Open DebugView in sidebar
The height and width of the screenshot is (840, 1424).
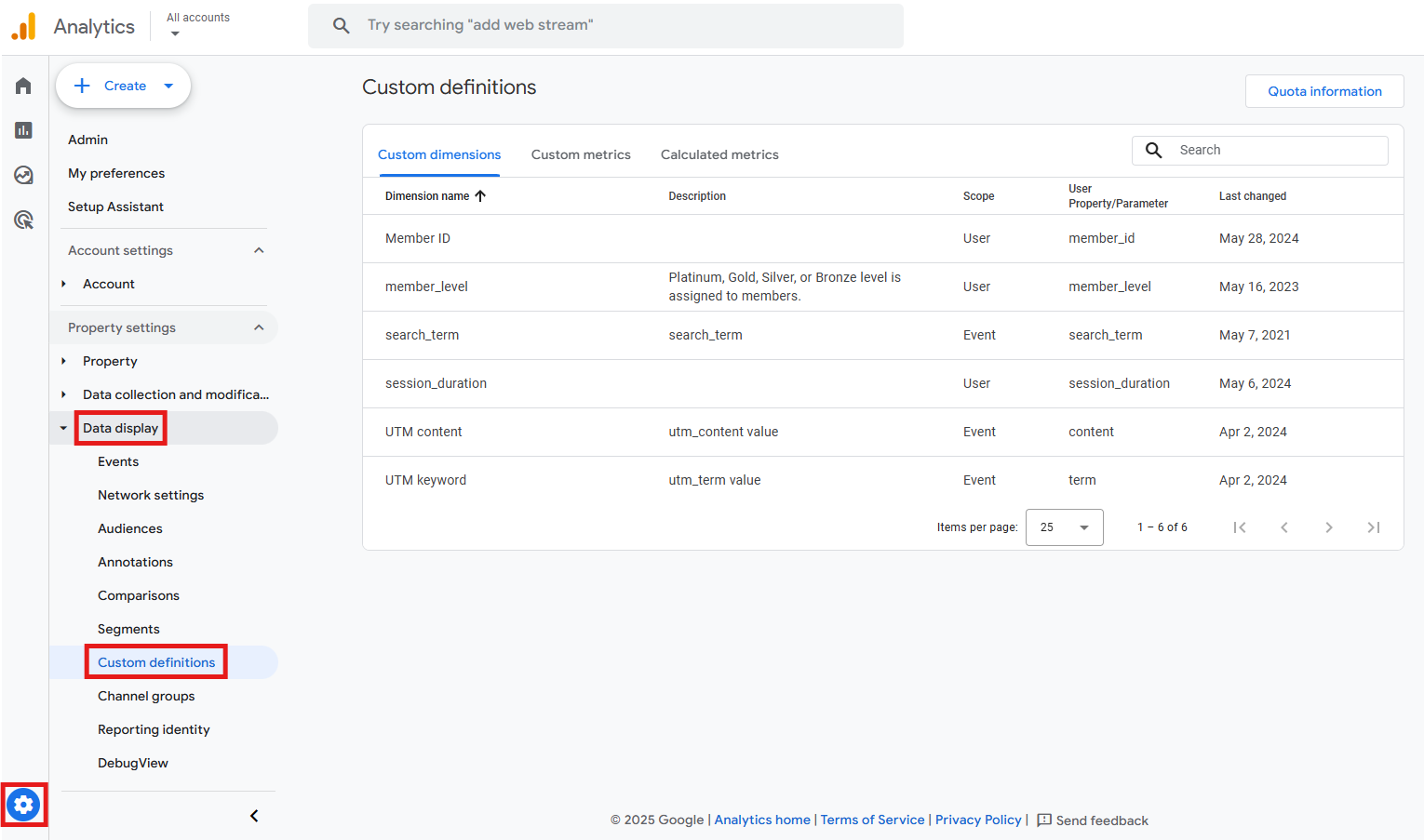click(x=133, y=763)
